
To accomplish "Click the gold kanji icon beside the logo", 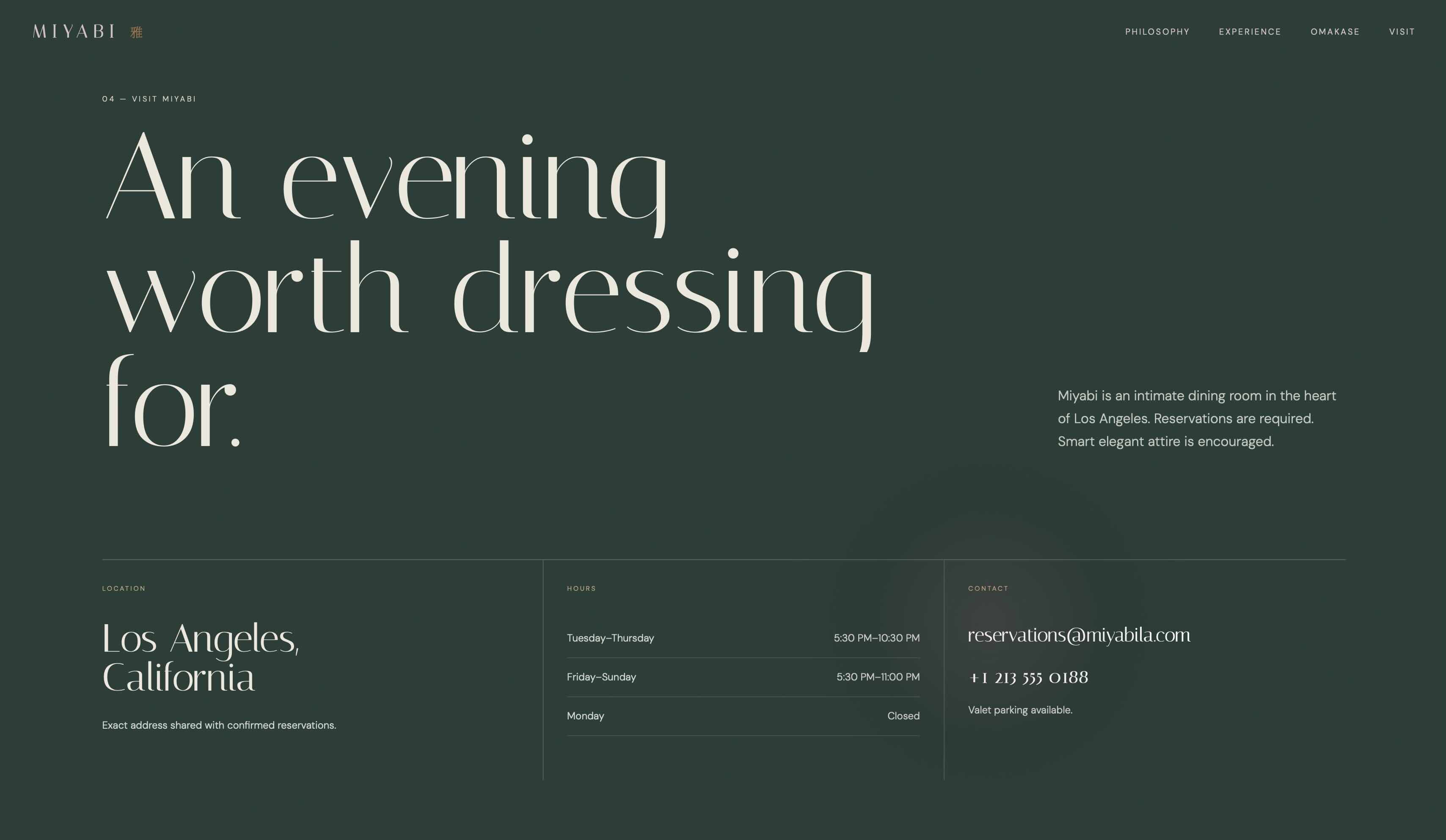I will [136, 32].
